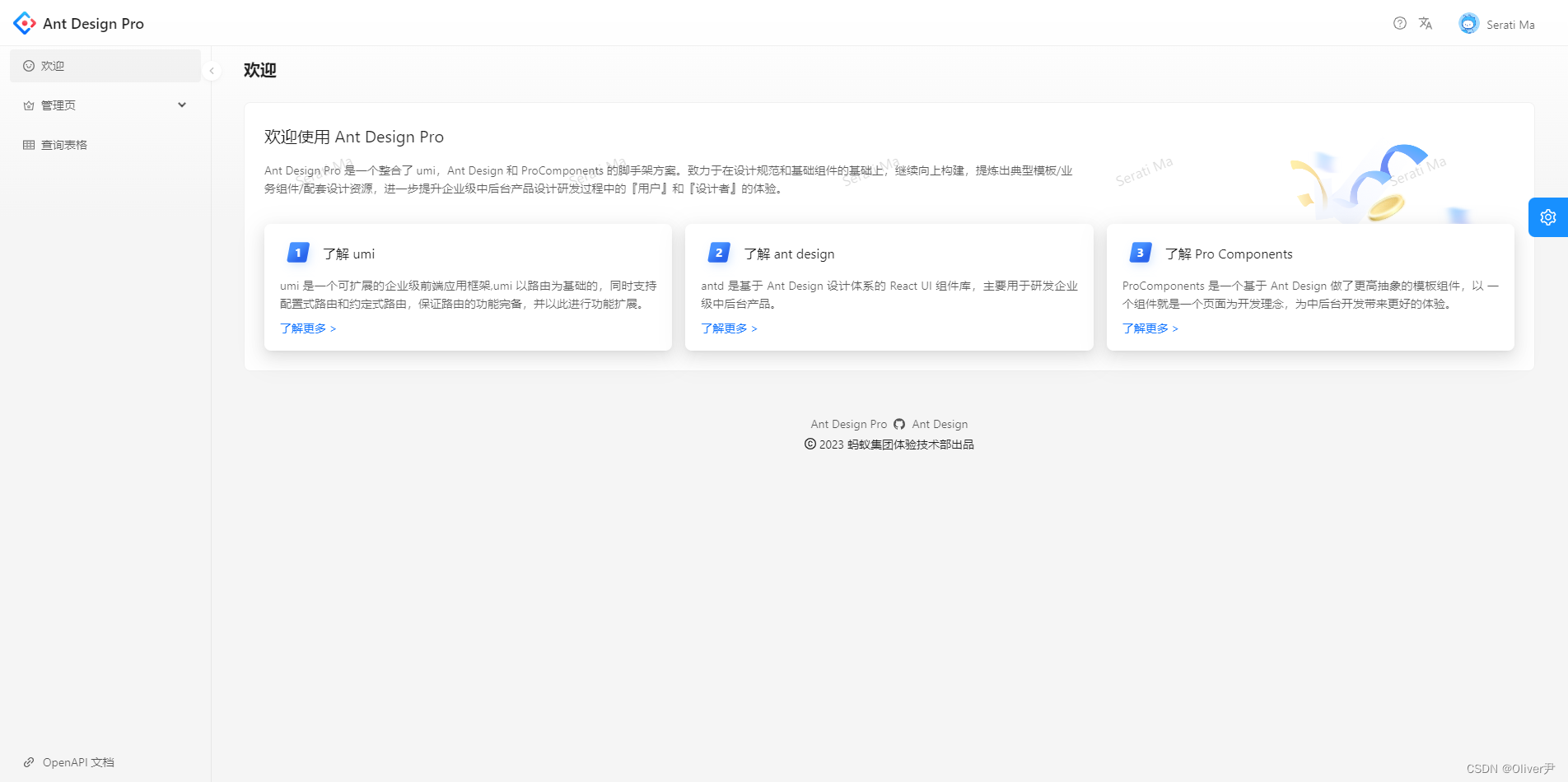
Task: Click the number 3 badge on Pro Components card
Action: click(1141, 253)
